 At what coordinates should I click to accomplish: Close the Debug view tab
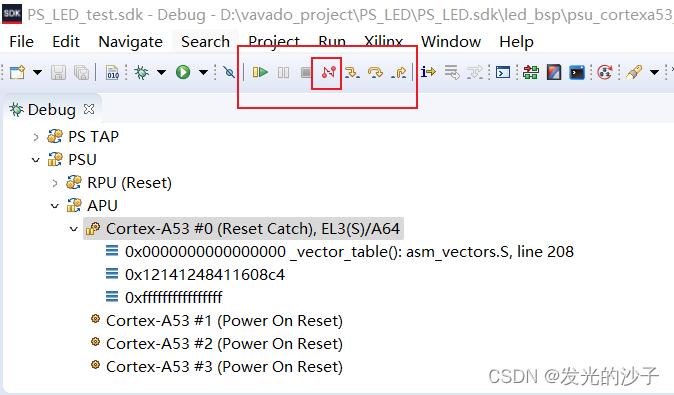[89, 109]
